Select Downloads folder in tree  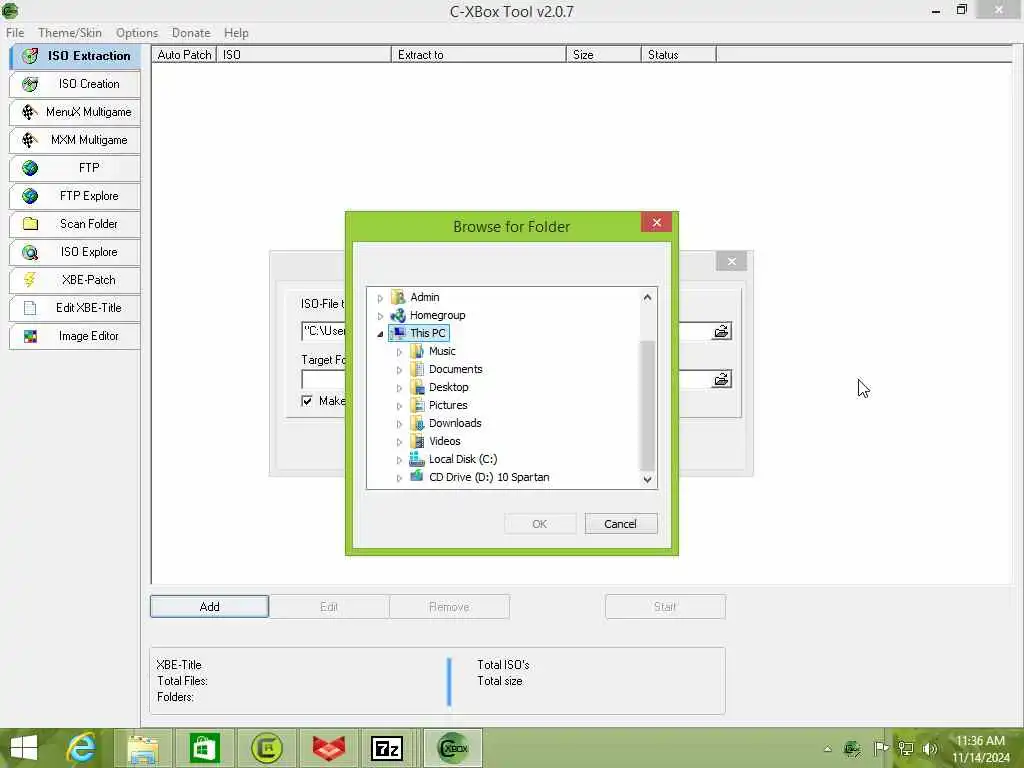(455, 423)
